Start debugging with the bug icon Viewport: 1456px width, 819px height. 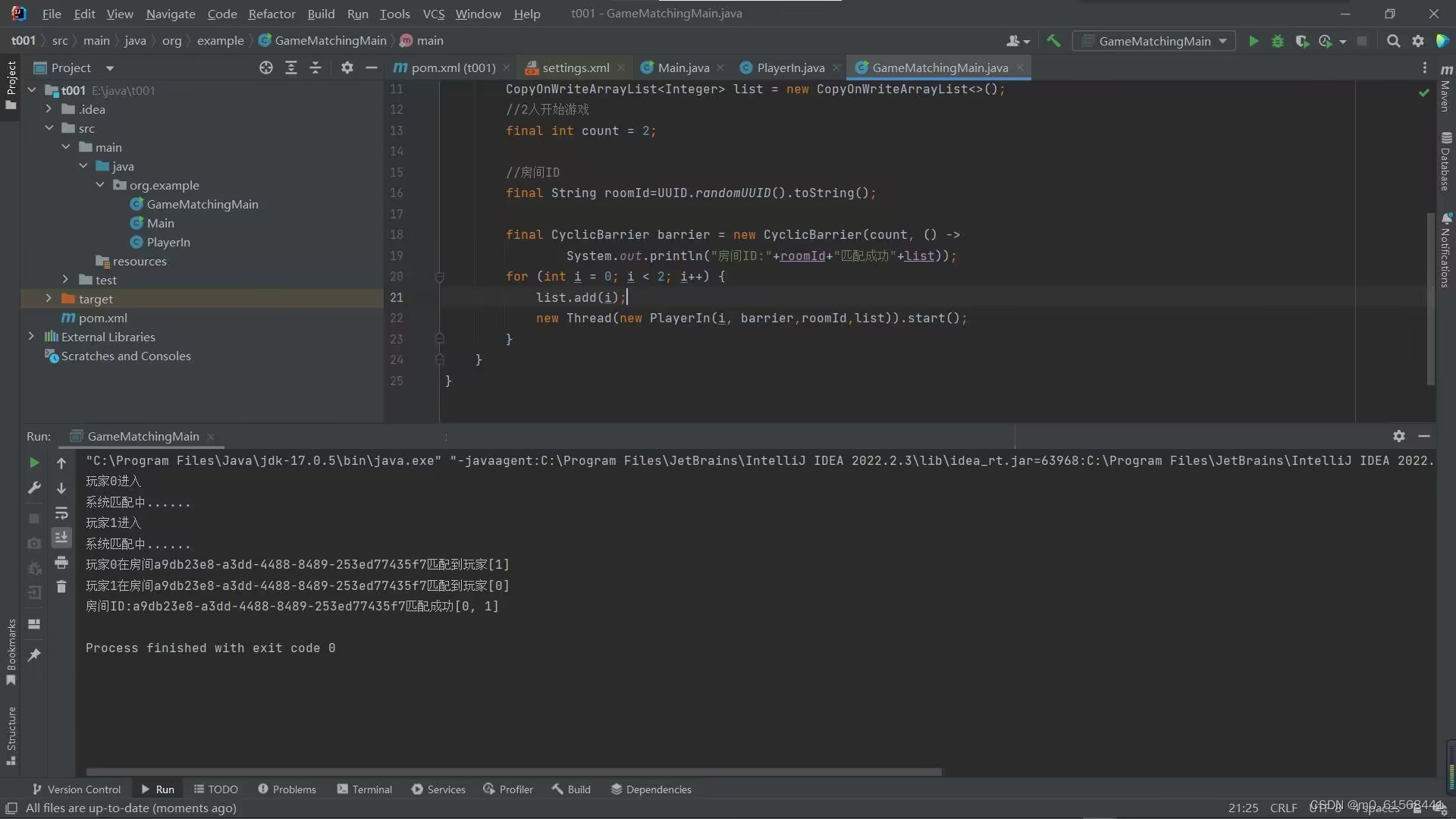(1278, 41)
